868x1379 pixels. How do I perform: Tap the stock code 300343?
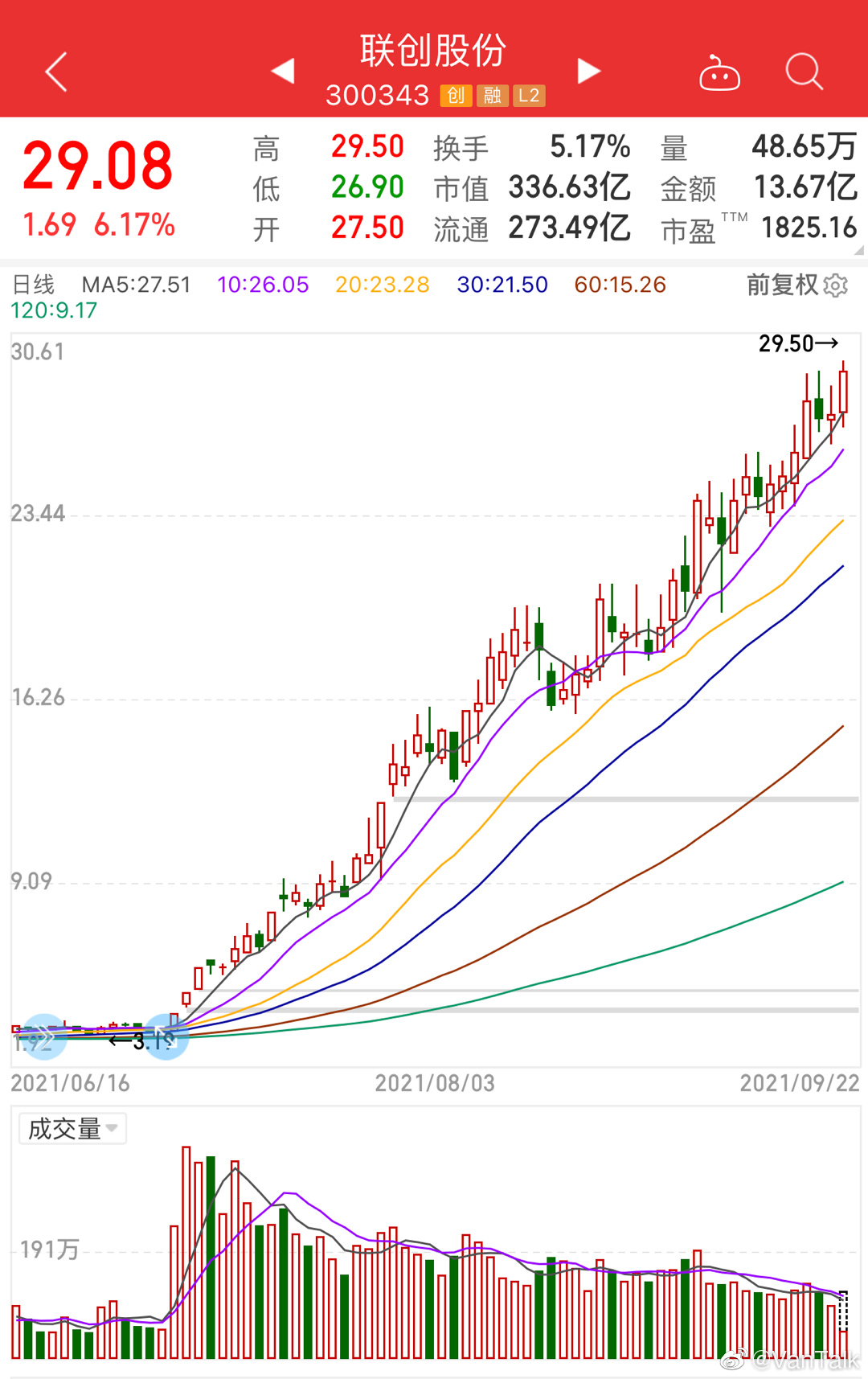[378, 96]
